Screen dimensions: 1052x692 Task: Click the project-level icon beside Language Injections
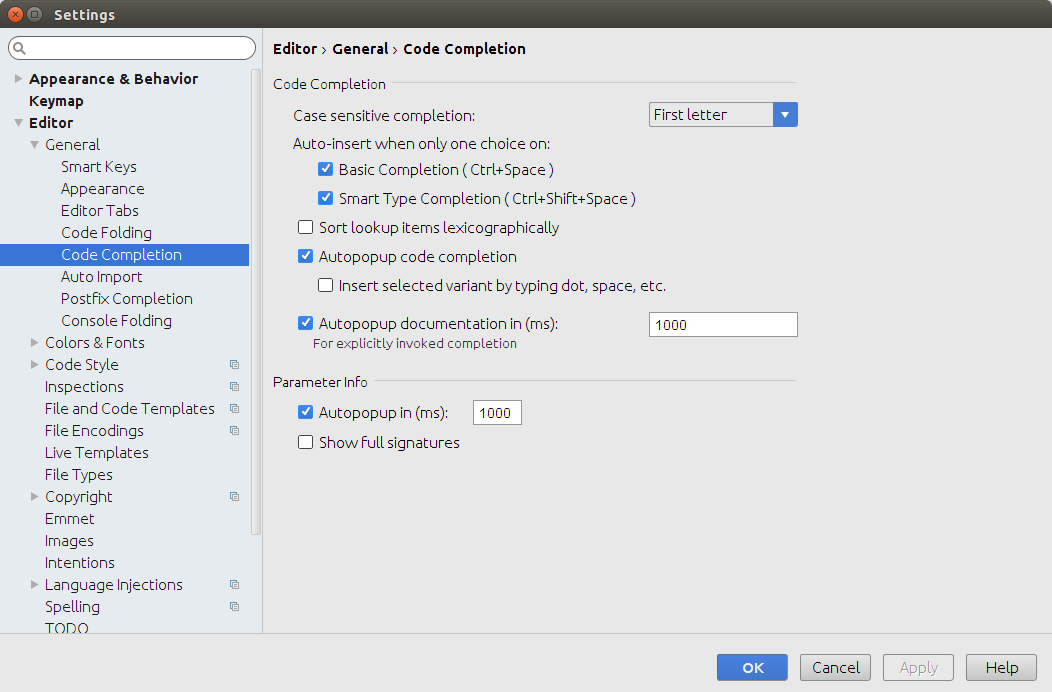234,585
